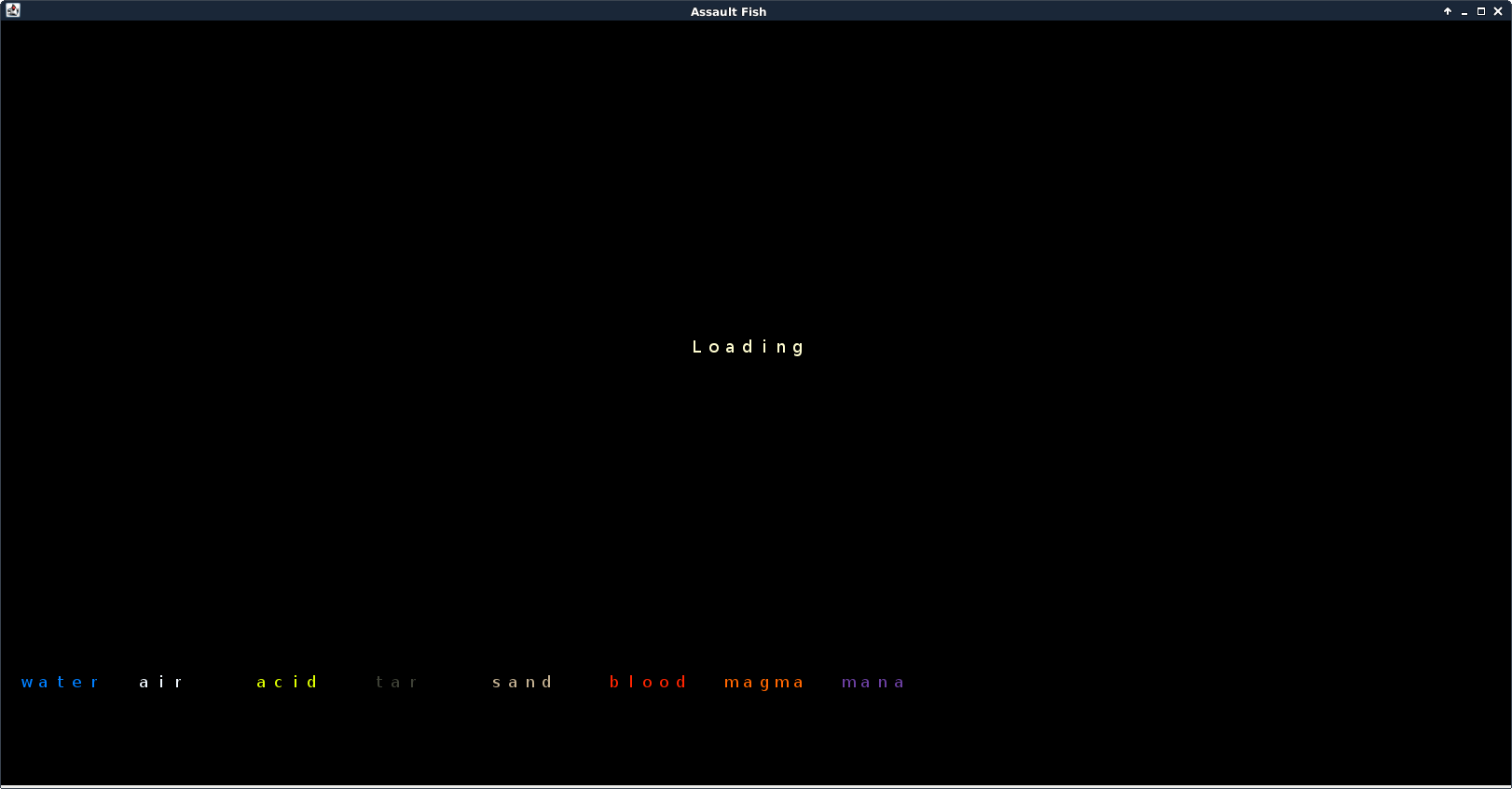Open the Assault Fish window menu icon
The width and height of the screenshot is (1512, 789).
pos(13,10)
